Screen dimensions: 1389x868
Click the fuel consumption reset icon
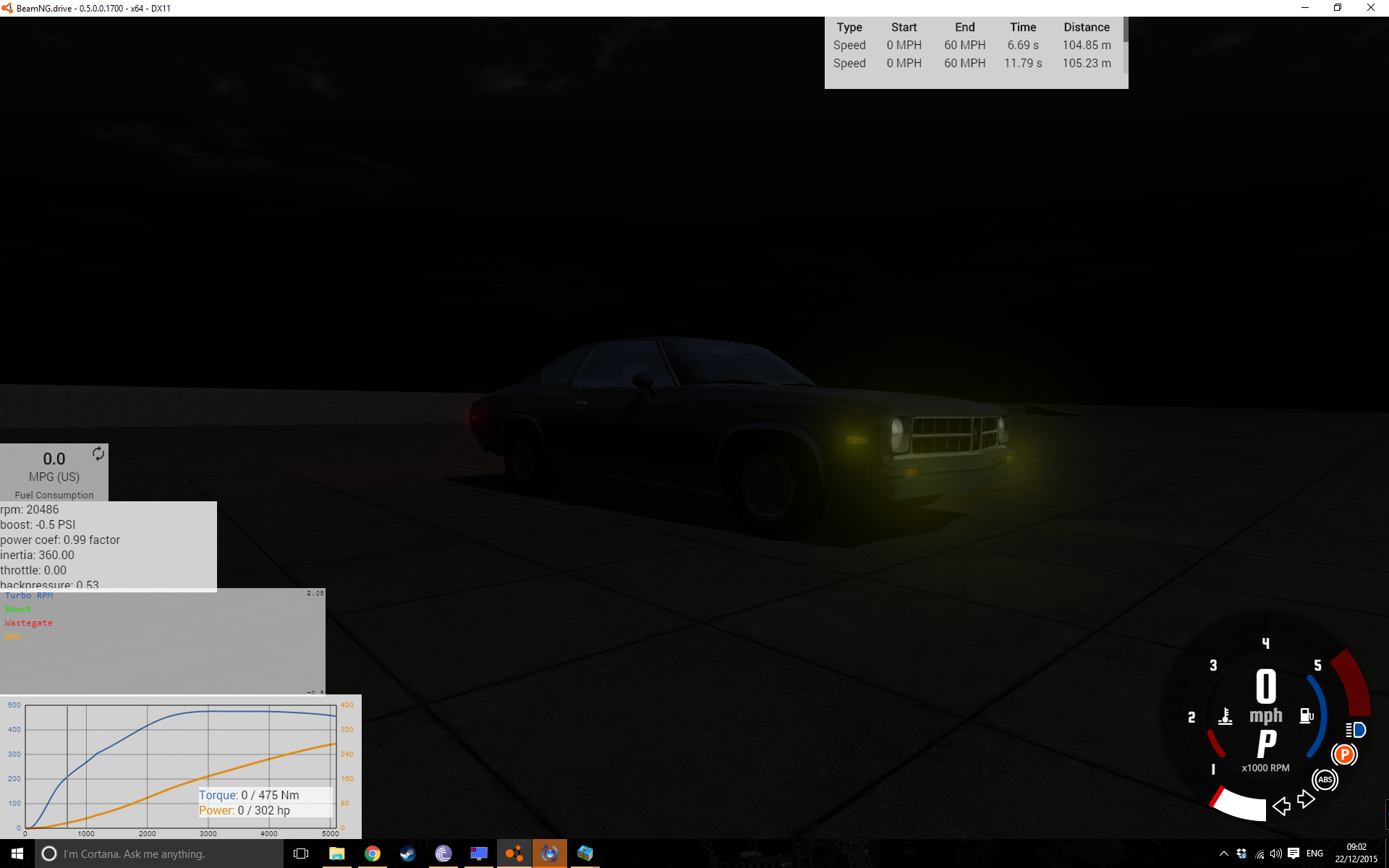point(98,454)
